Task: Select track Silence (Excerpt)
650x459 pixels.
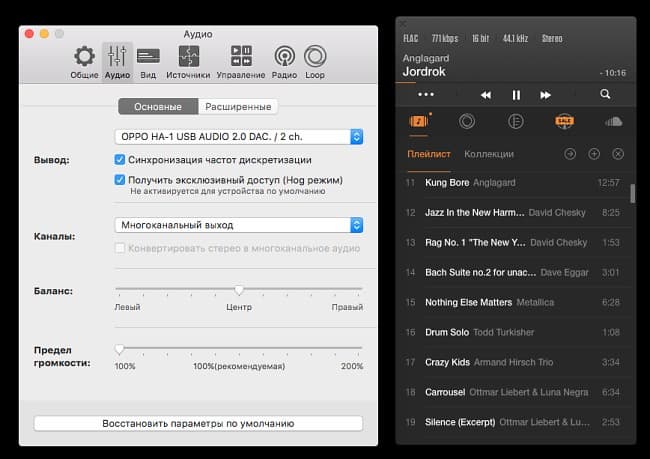Action: 513,422
